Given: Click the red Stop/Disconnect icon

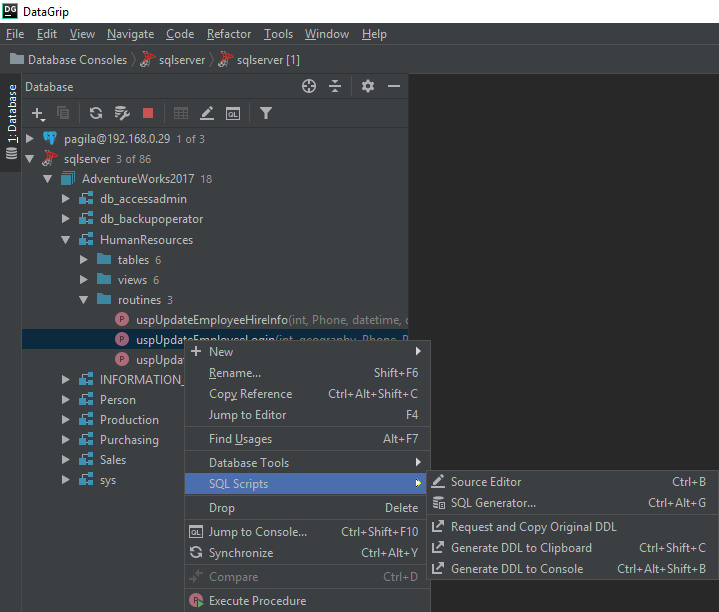Looking at the screenshot, I should click(x=148, y=114).
